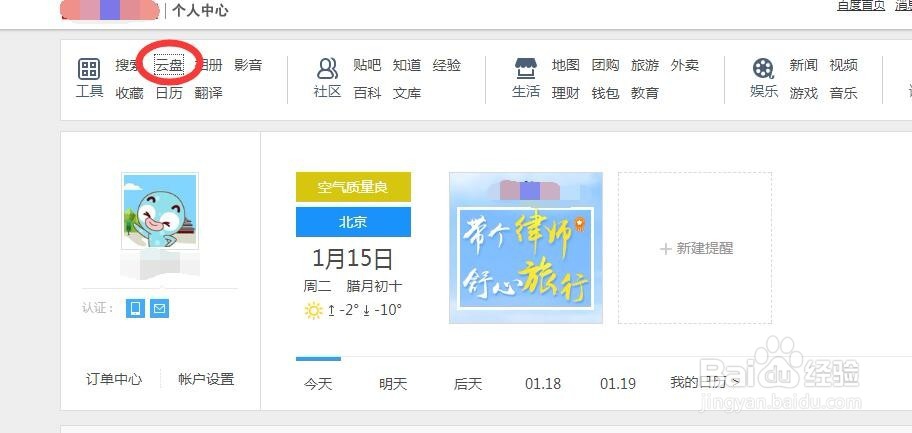Expand 我的日历 with arrow
This screenshot has width=912, height=433.
point(705,382)
